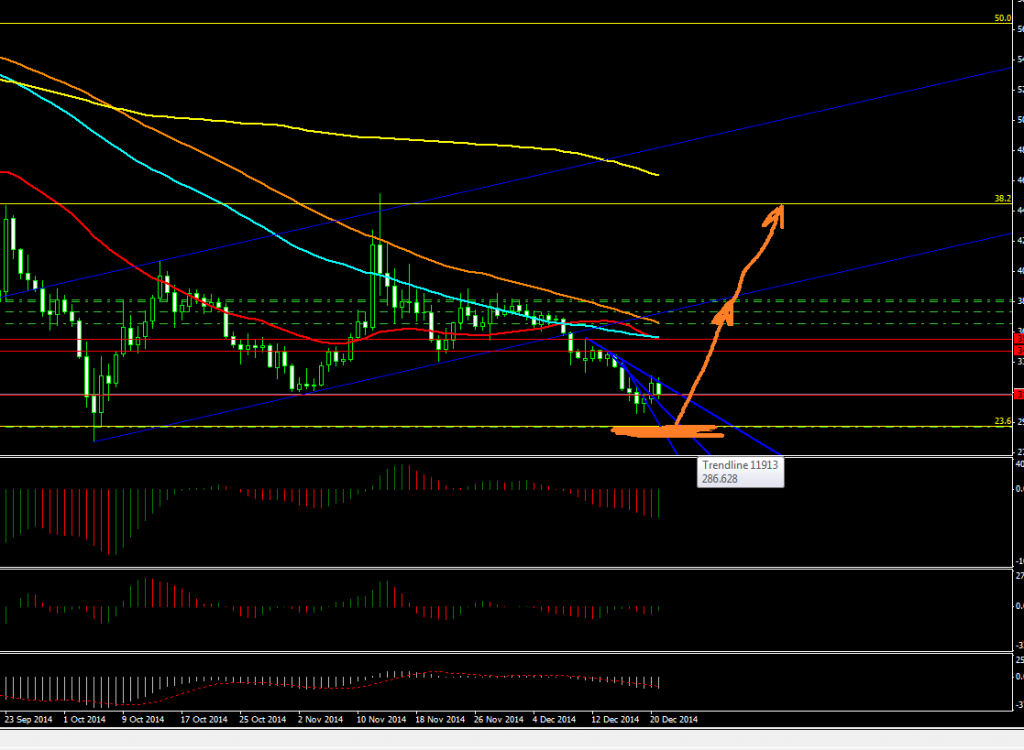Select the orange moving average line's right end
Screen dimensions: 1024x750
coord(655,323)
